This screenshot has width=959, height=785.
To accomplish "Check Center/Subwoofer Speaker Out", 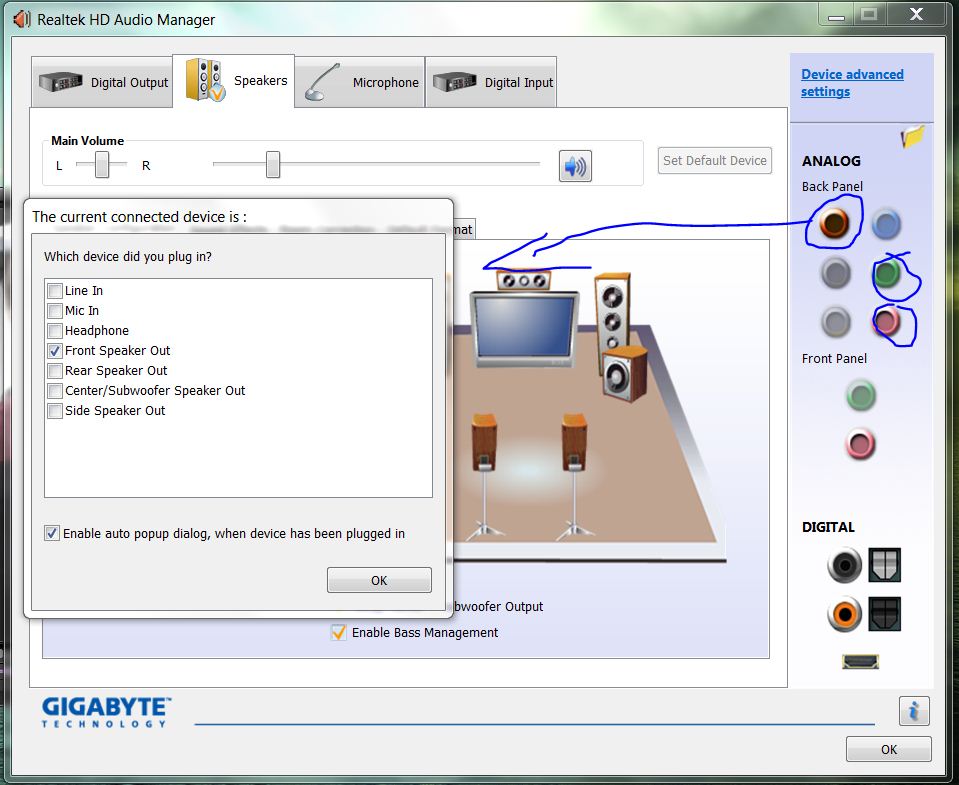I will click(x=55, y=391).
